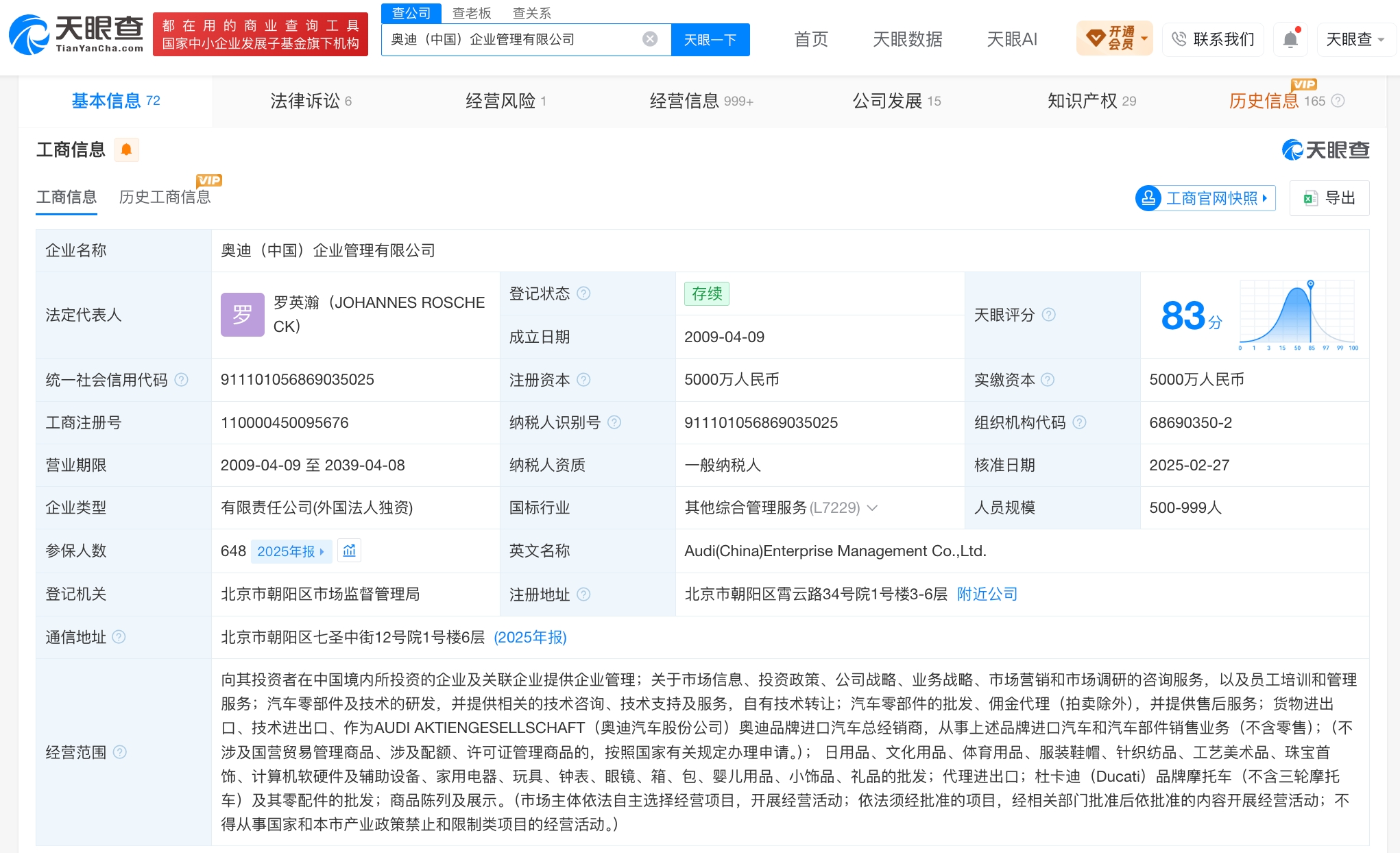The width and height of the screenshot is (1400, 853).
Task: Click help icon beside 历史信息 tab
Action: pyautogui.click(x=1338, y=101)
